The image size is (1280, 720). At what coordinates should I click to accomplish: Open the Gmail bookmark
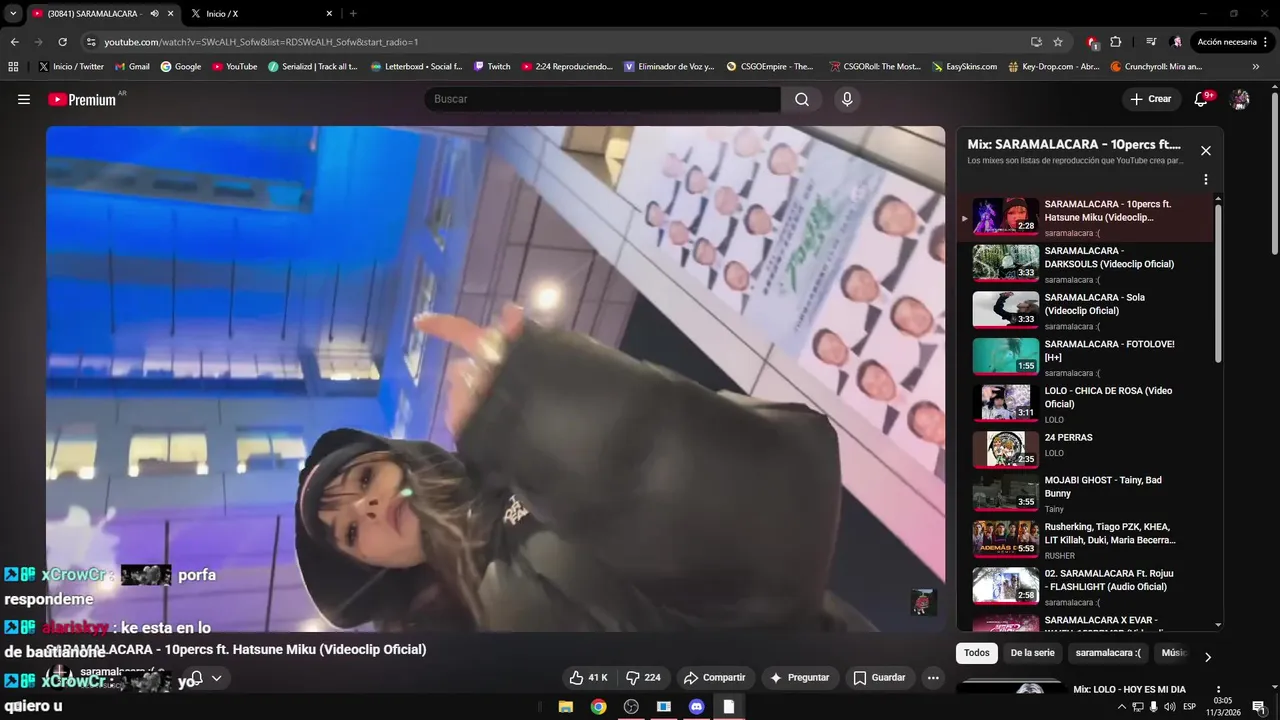132,67
